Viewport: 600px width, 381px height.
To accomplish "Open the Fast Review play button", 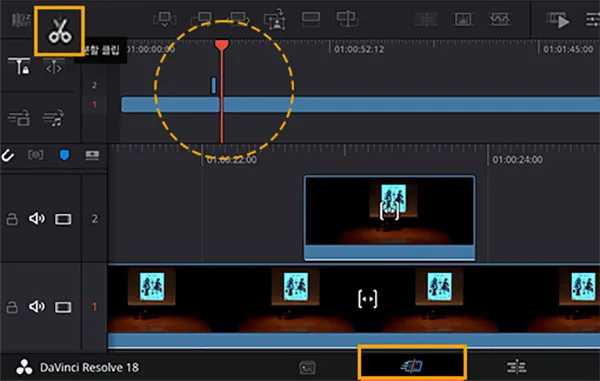I will point(558,20).
